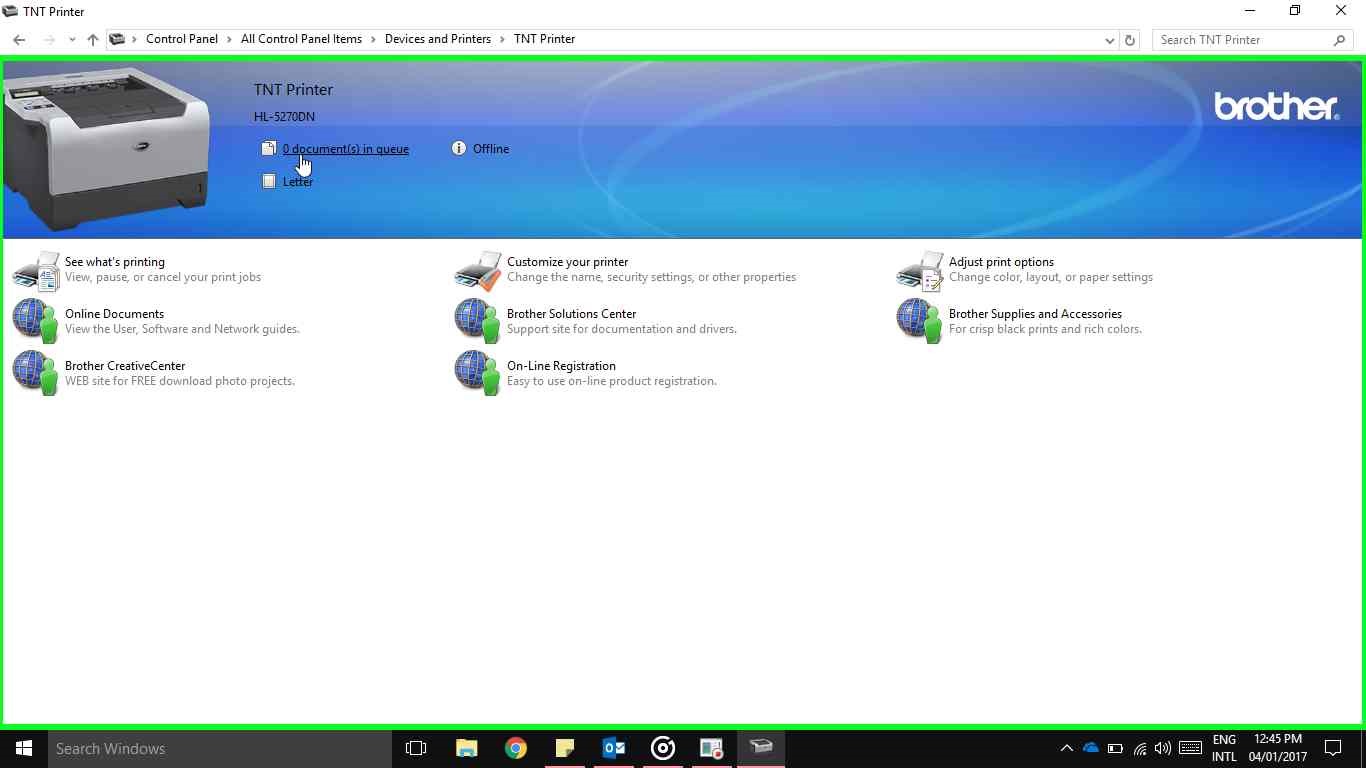Click the Offline status text
This screenshot has width=1366, height=768.
(491, 149)
